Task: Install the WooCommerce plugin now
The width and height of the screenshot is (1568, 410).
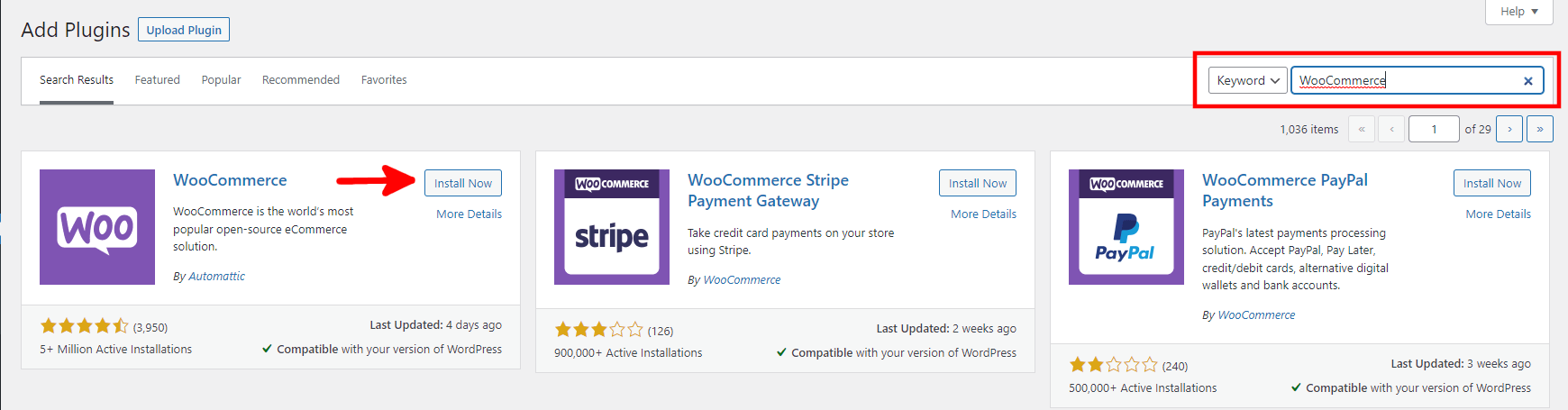Action: (x=463, y=183)
